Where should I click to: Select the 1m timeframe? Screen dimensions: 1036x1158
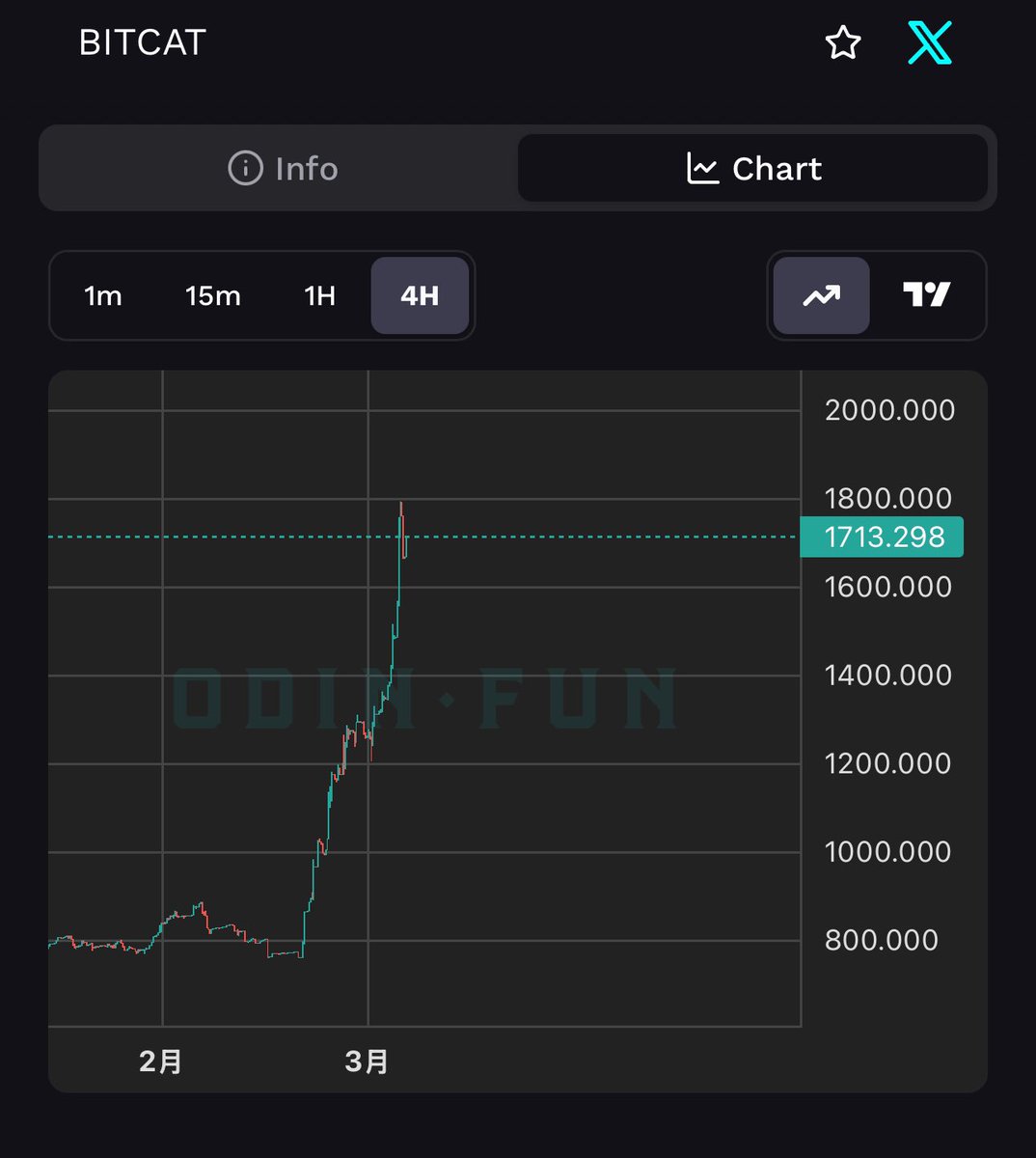[x=103, y=295]
